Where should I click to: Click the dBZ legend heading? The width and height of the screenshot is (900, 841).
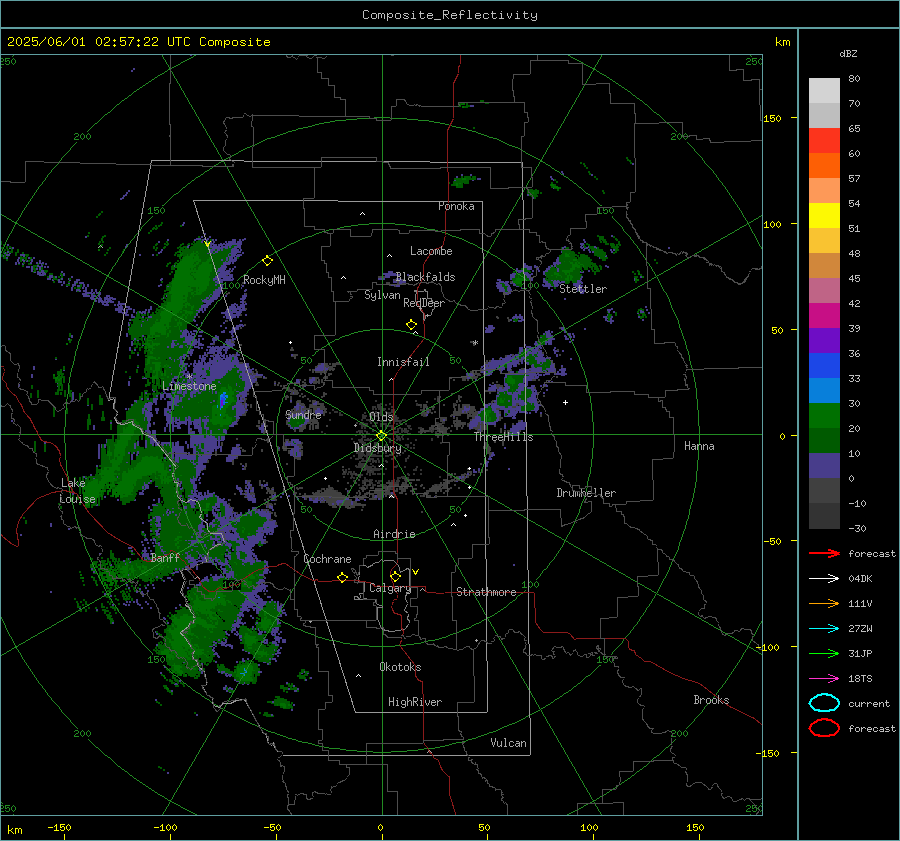[x=848, y=53]
